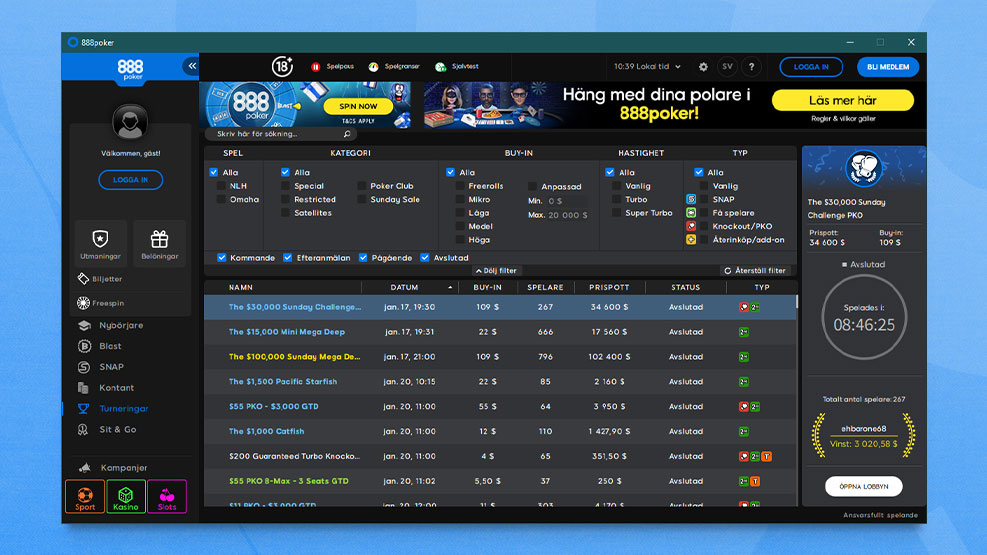The height and width of the screenshot is (555, 987).
Task: Click the Få spelare type icon
Action: 691,213
